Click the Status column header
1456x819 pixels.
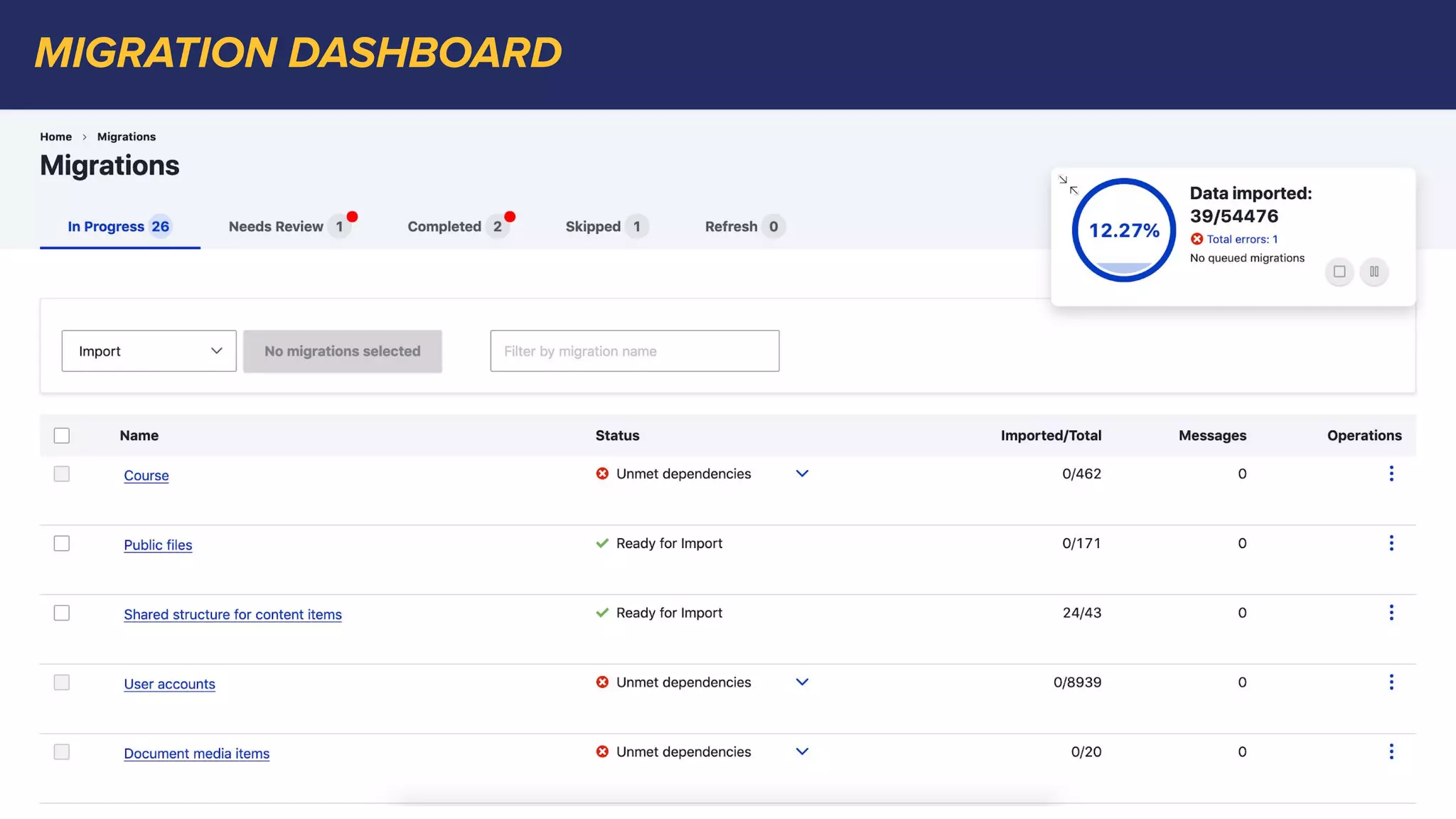tap(617, 436)
